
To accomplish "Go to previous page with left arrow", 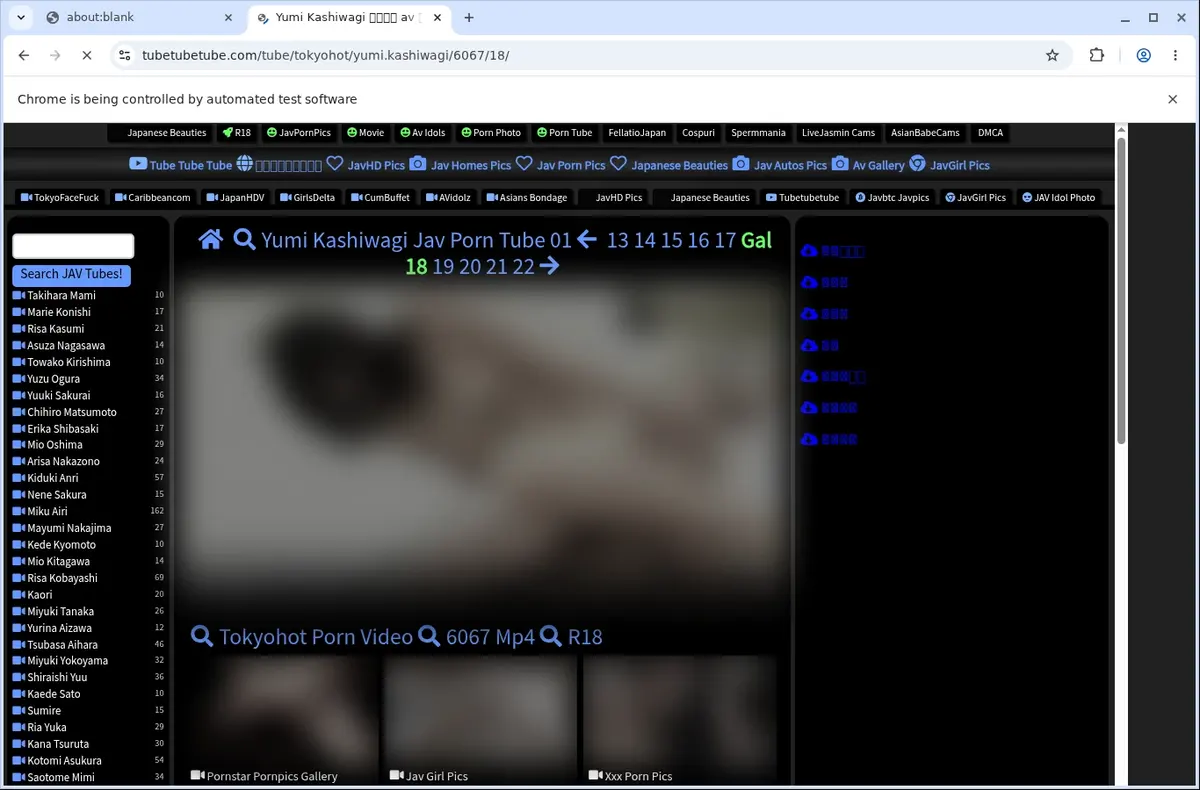I will click(x=587, y=239).
